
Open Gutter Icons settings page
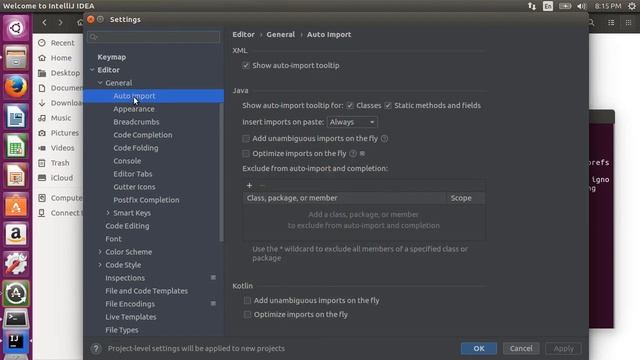[x=134, y=187]
